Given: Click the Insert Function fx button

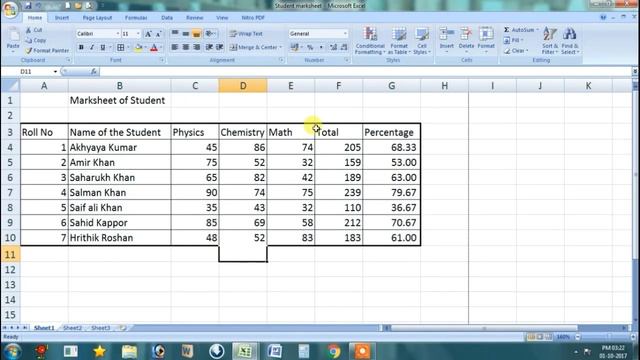Looking at the screenshot, I should click(93, 71).
